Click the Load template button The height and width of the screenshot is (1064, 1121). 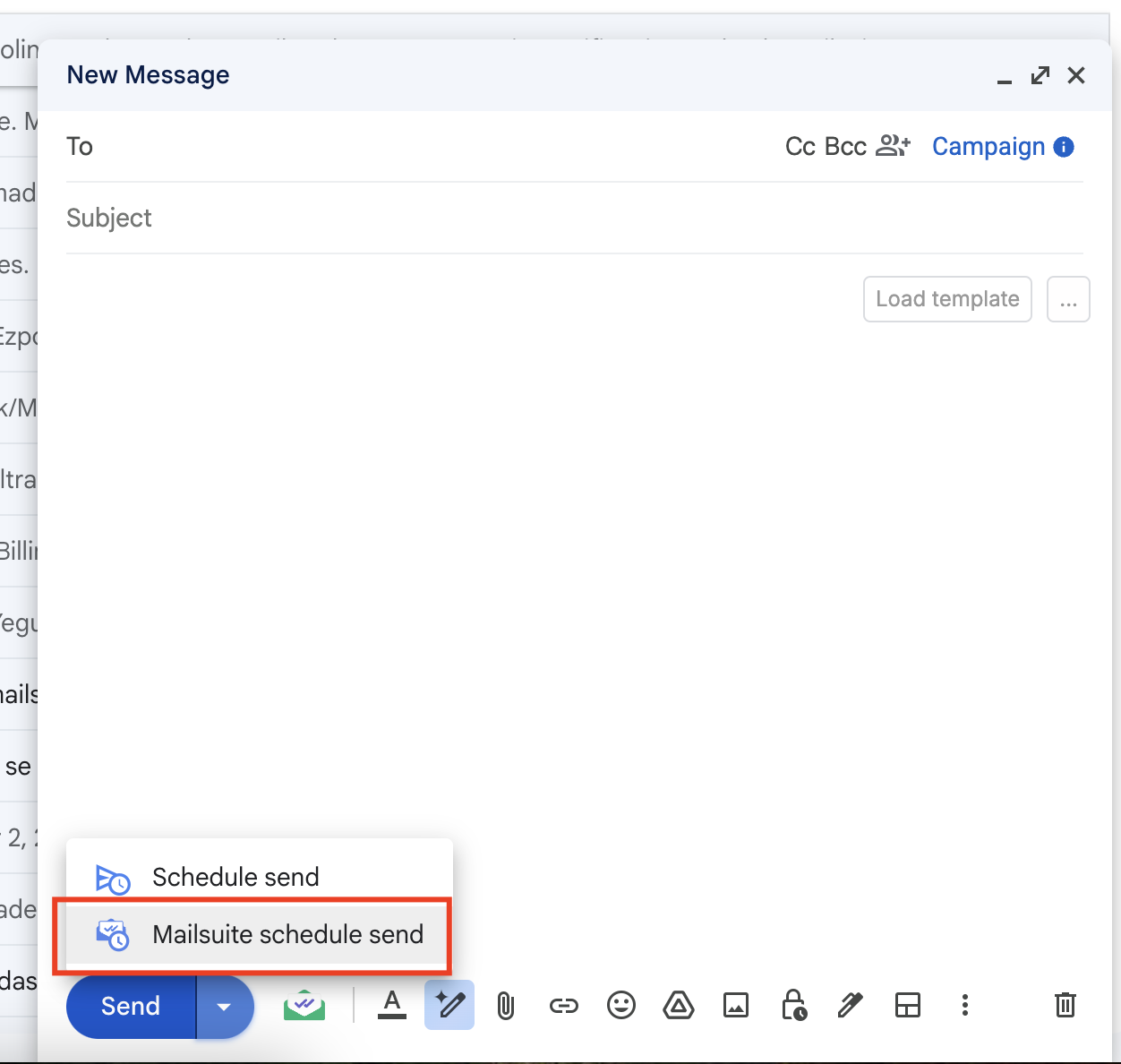pos(947,298)
